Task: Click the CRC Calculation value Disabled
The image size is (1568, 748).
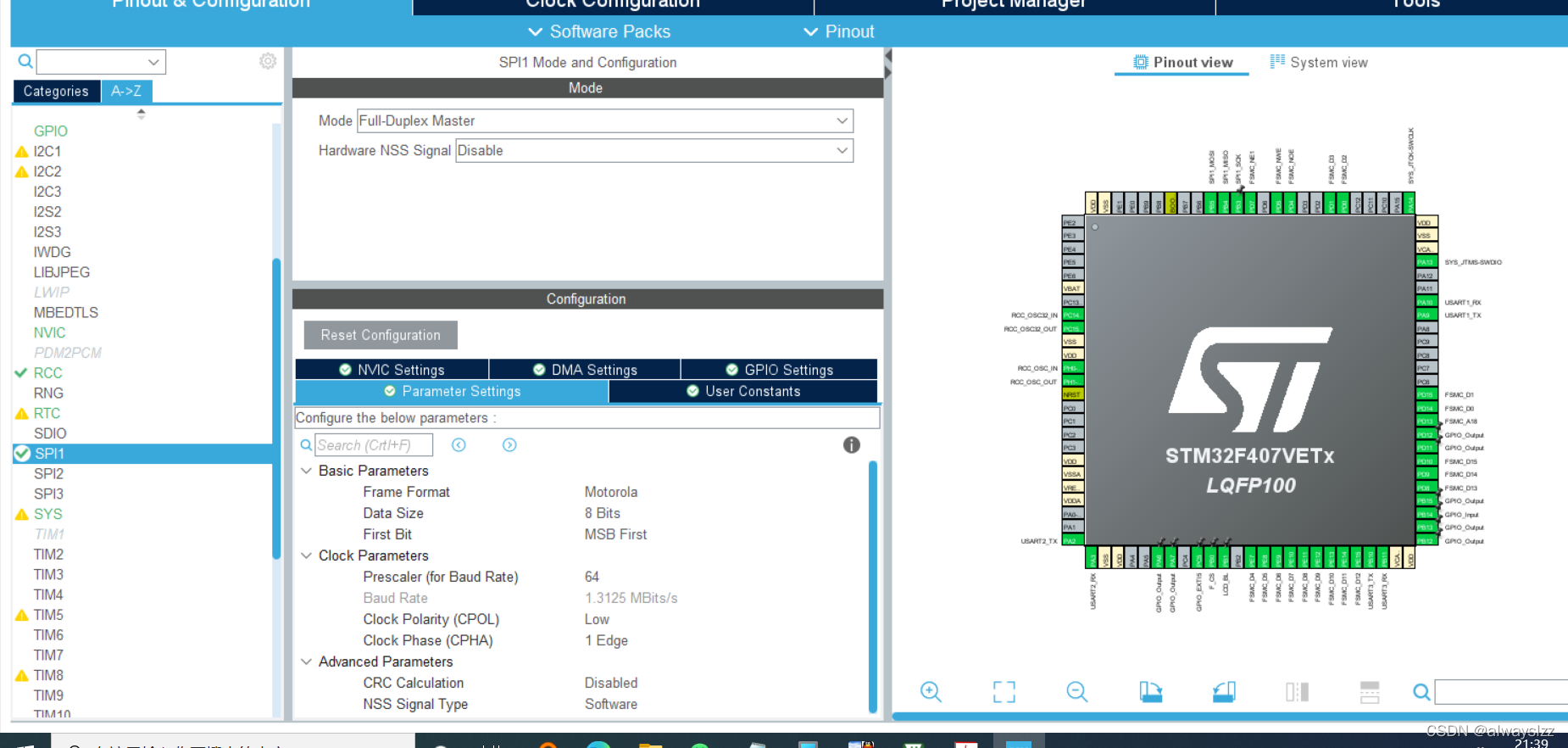Action: click(x=611, y=683)
